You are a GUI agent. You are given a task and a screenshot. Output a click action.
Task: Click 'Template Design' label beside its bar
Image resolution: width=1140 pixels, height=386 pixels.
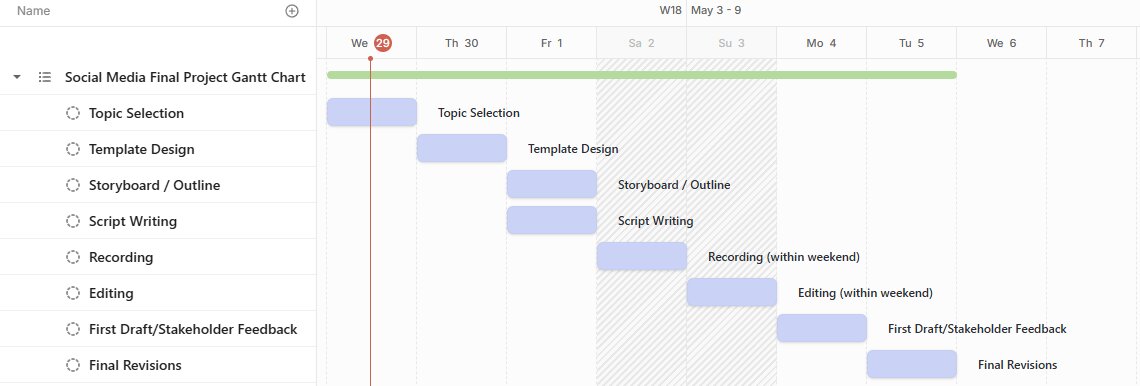[x=573, y=149]
